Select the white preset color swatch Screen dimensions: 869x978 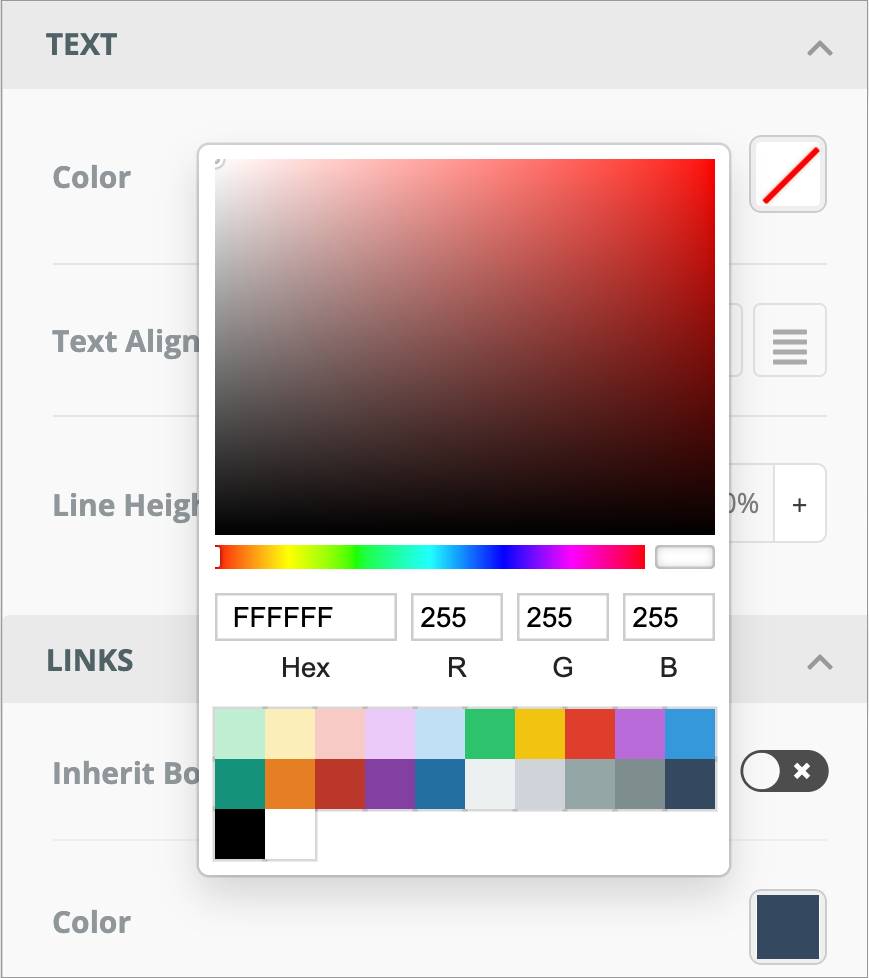pos(290,834)
